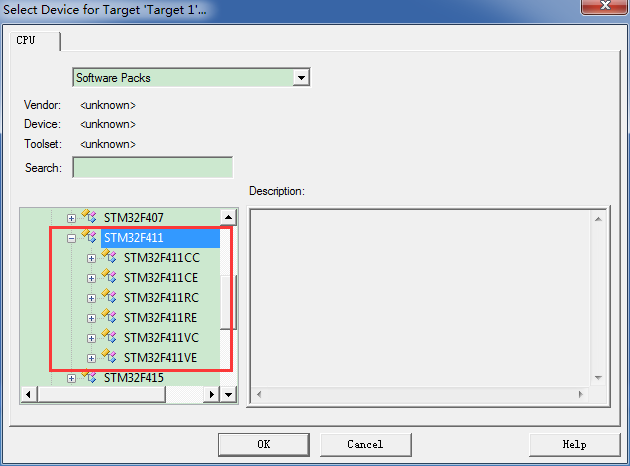Screen dimensions: 630x466
Task: Focus the Search input field
Action: (153, 167)
